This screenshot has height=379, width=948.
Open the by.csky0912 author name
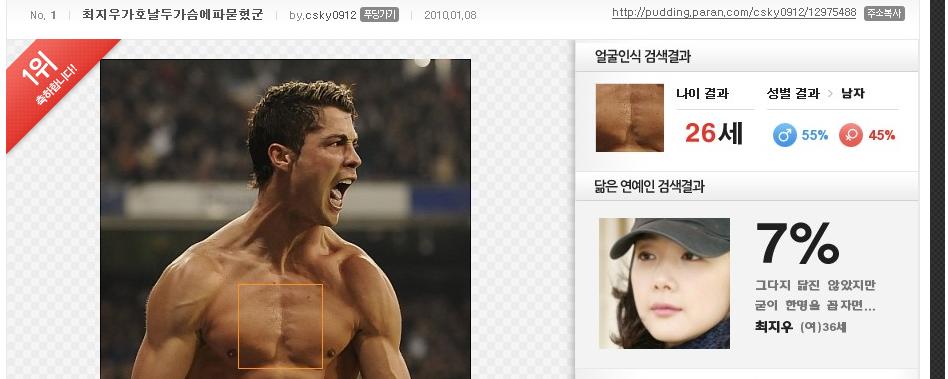tap(322, 15)
